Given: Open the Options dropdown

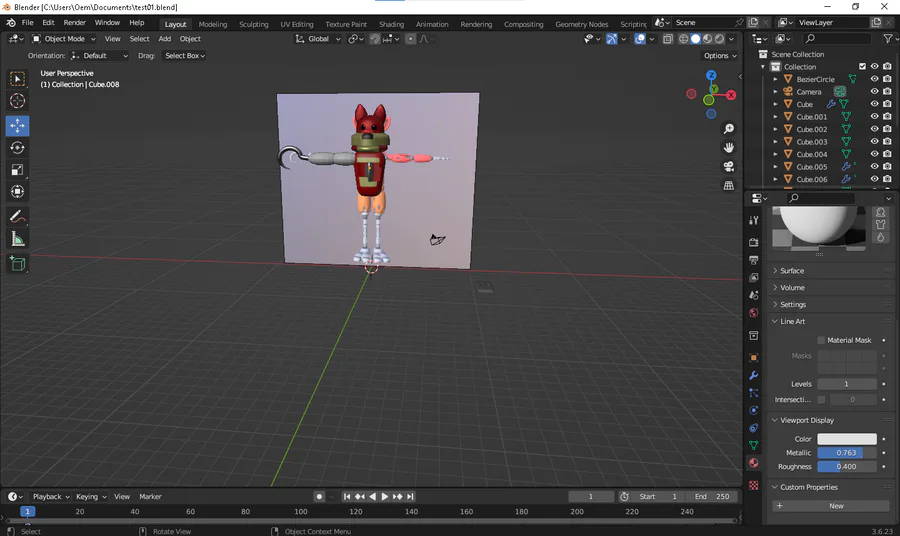Looking at the screenshot, I should pos(720,56).
